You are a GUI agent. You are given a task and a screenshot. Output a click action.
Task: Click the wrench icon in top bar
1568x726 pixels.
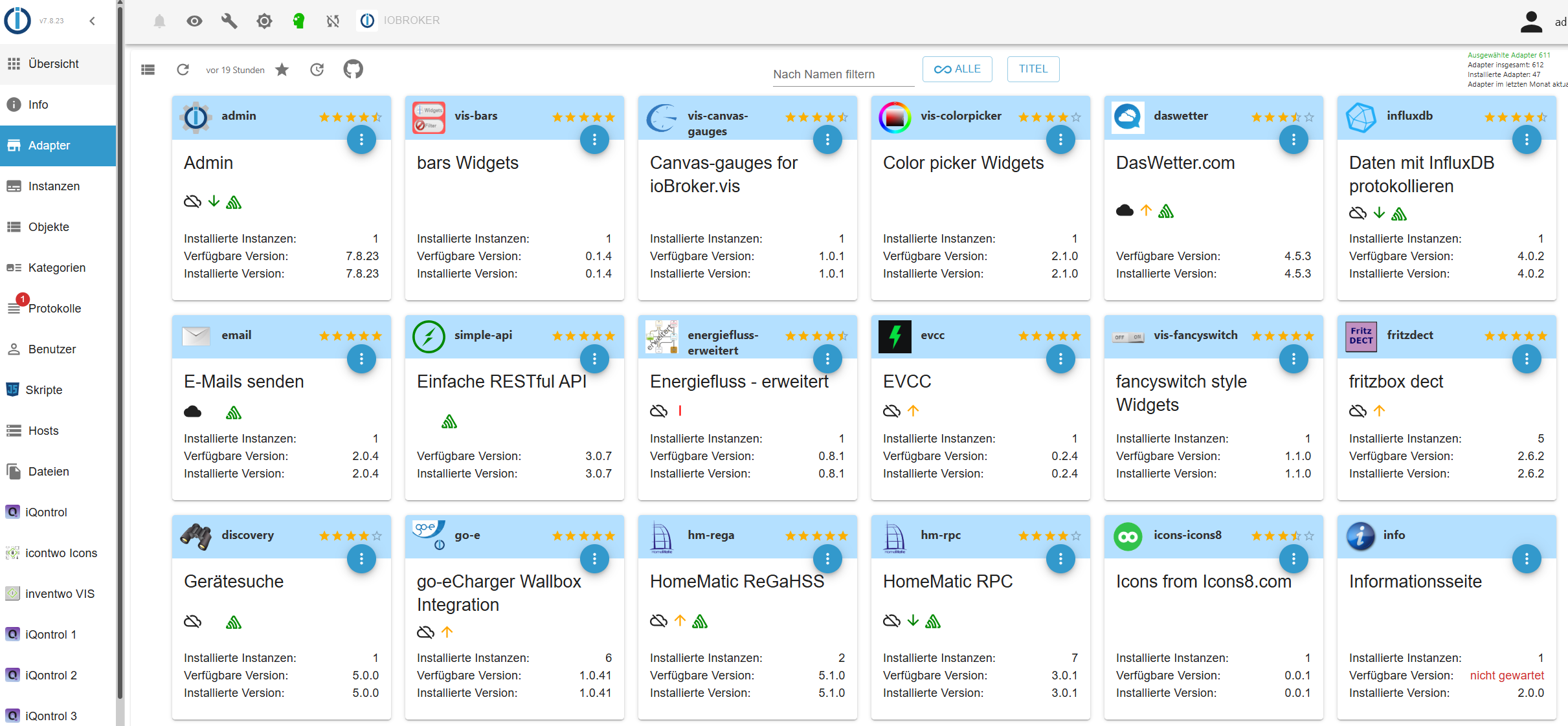point(229,21)
